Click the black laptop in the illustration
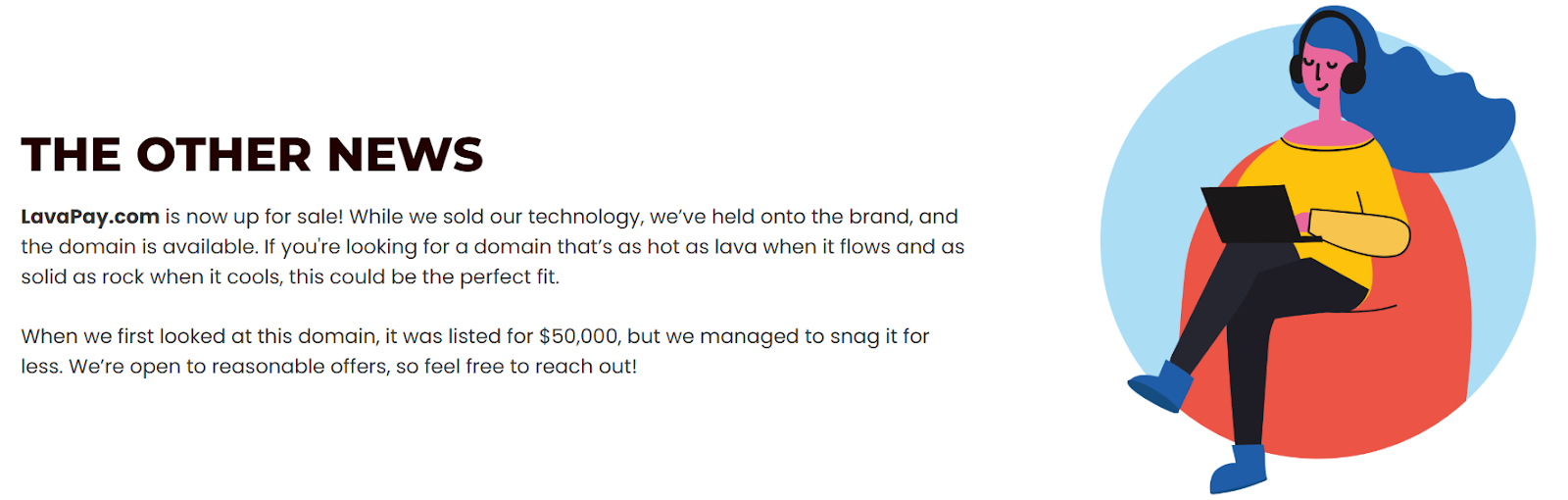Image resolution: width=1568 pixels, height=500 pixels. click(1249, 214)
